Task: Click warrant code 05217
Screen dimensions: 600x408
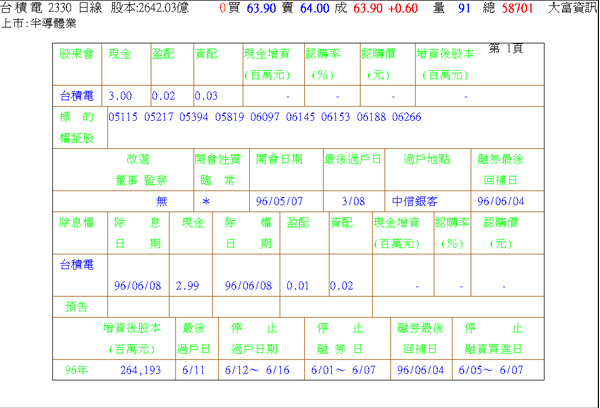Action: 158,117
